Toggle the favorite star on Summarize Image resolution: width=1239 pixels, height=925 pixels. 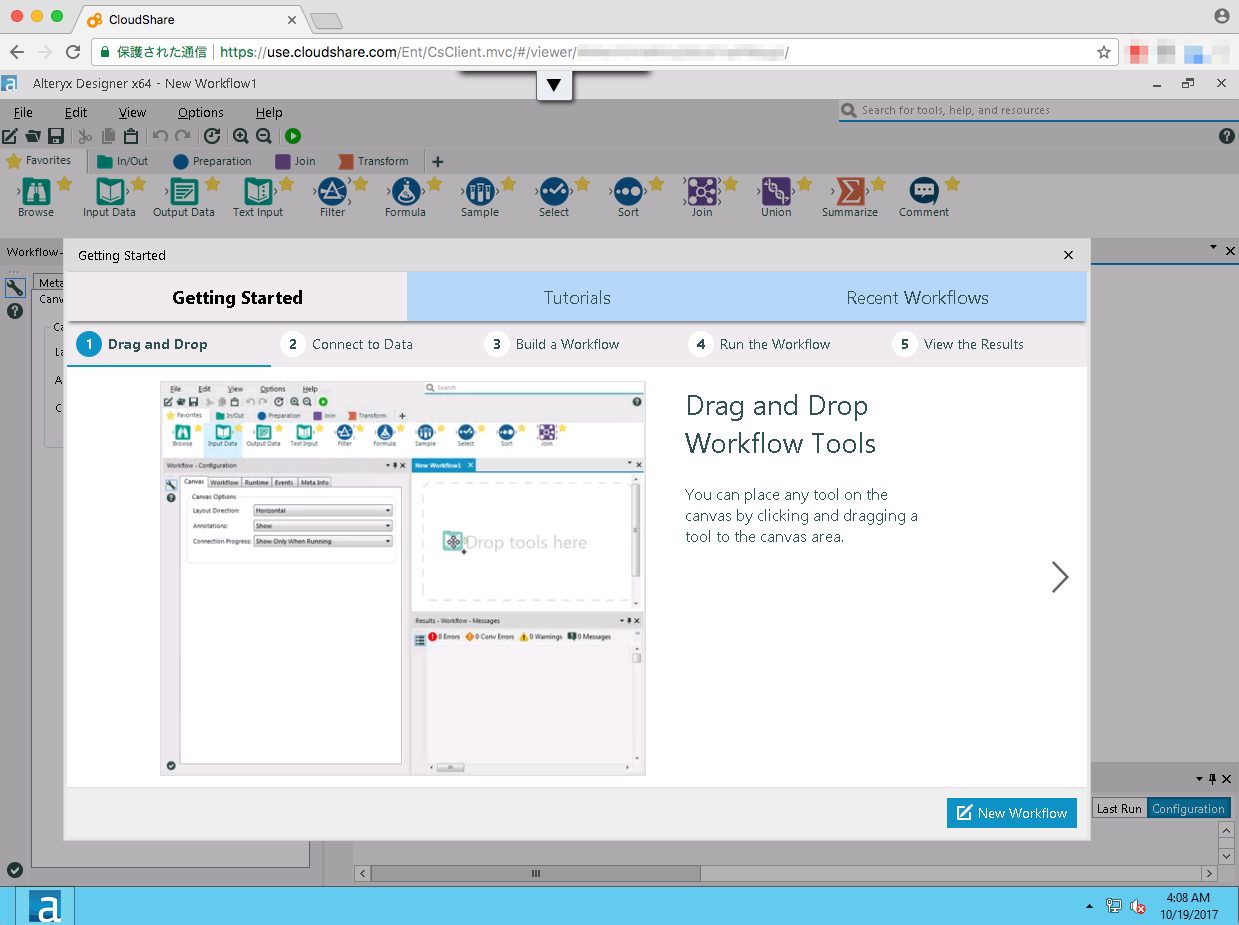coord(879,184)
